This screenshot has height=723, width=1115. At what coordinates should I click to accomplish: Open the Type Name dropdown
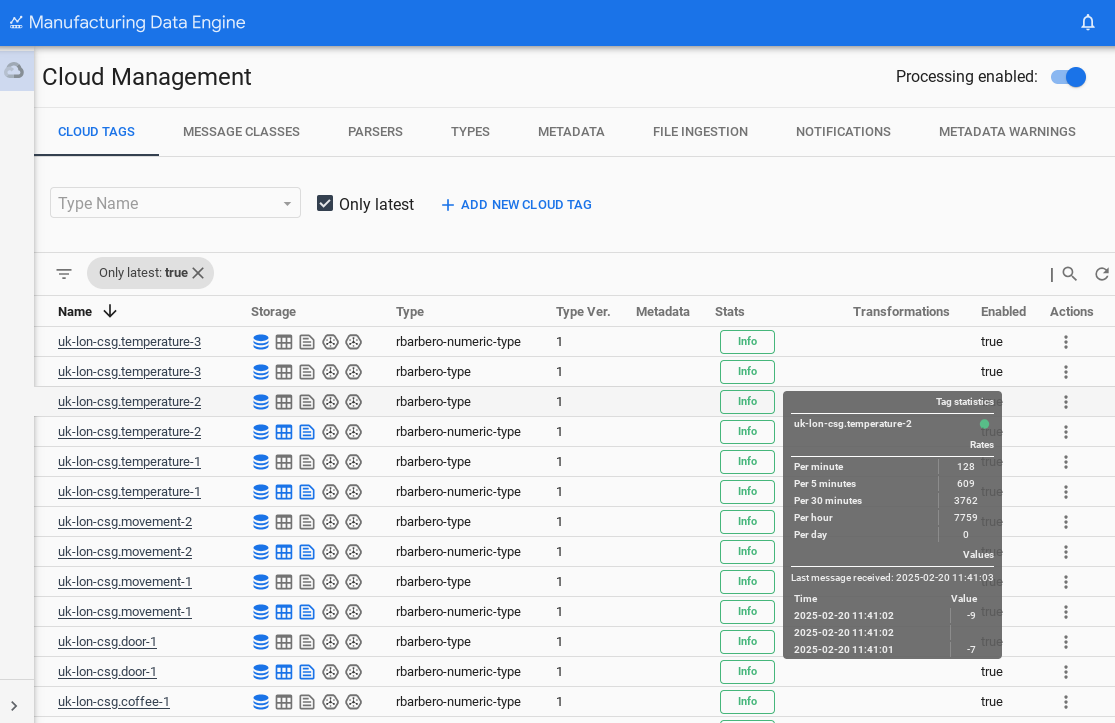pos(175,202)
